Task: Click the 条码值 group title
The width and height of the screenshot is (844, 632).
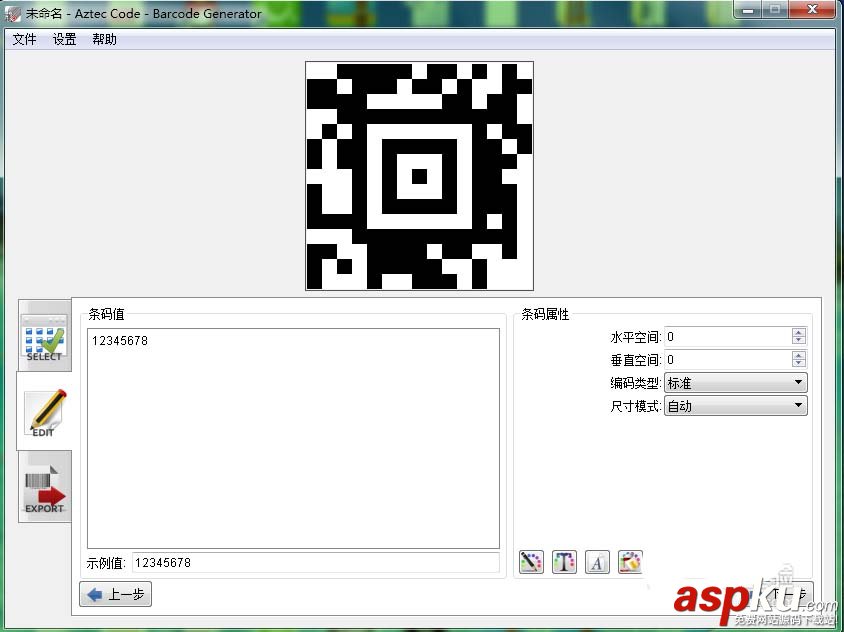Action: pyautogui.click(x=106, y=314)
